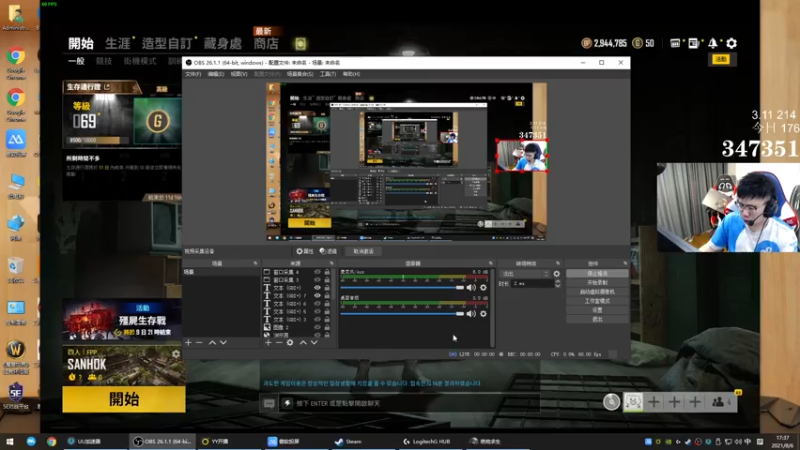The image size is (800, 450).
Task: Click the yellow 開始 start button in the game
Action: 124,399
